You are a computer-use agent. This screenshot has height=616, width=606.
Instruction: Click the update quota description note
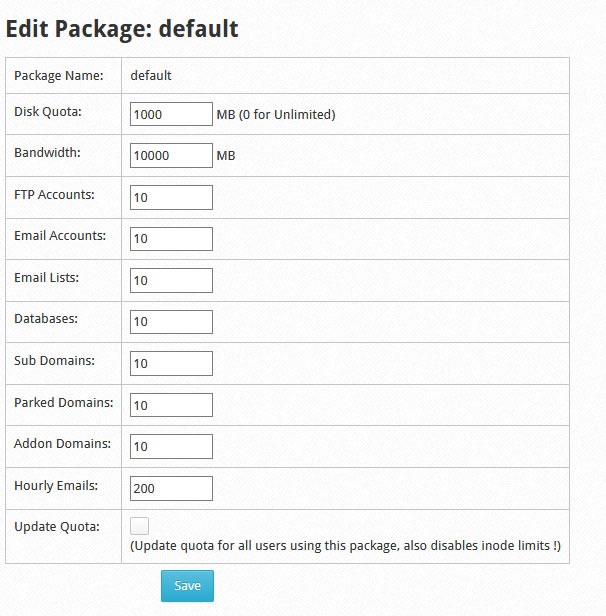tap(346, 546)
